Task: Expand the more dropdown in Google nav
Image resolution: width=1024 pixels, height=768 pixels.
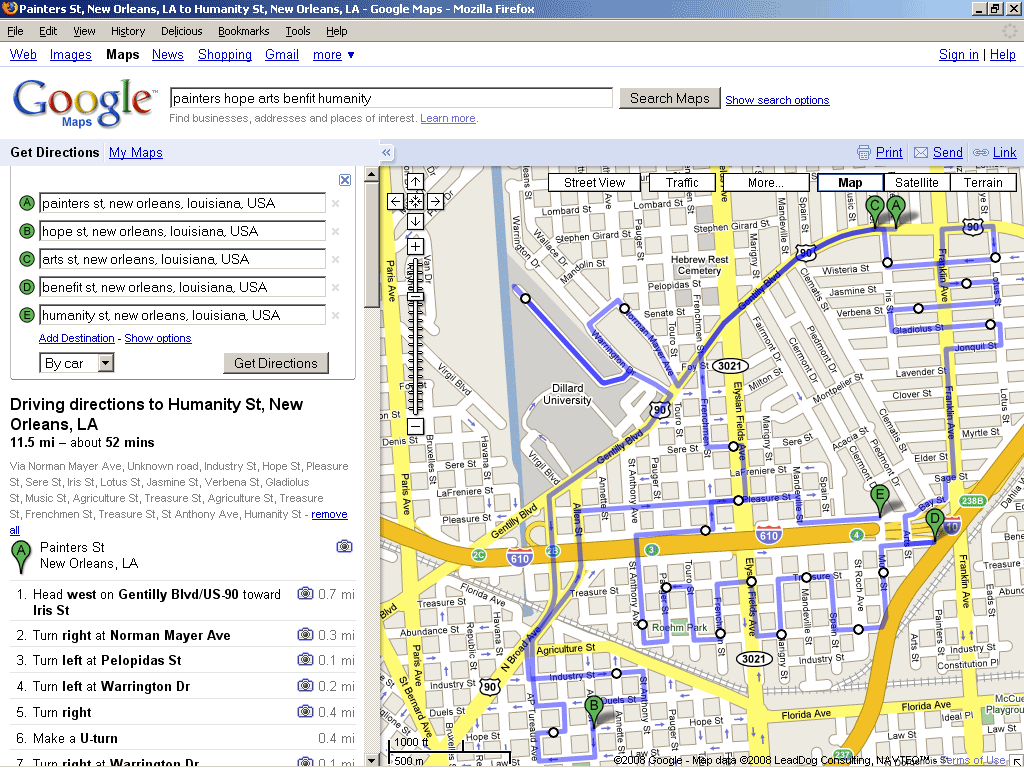Action: click(x=334, y=55)
